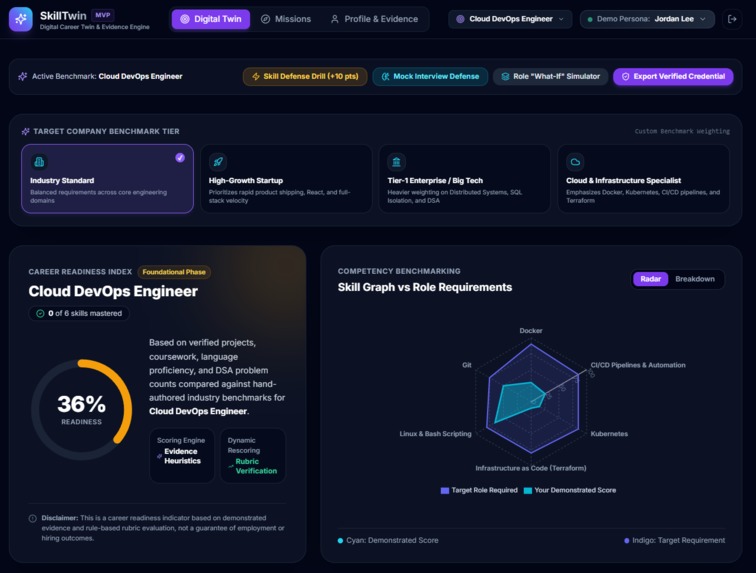Click Export Verified Credential button
The image size is (756, 573).
tap(673, 77)
